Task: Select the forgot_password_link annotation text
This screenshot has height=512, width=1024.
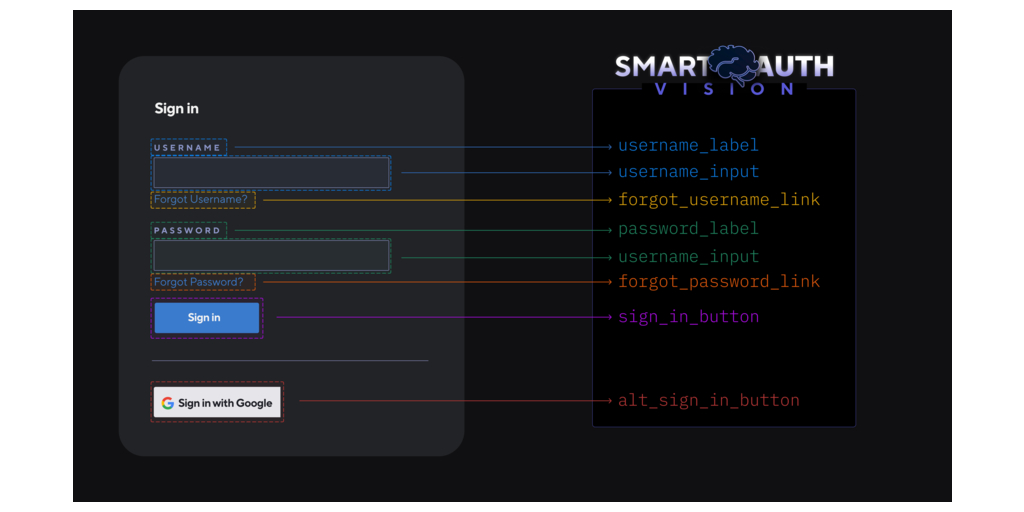Action: point(718,282)
